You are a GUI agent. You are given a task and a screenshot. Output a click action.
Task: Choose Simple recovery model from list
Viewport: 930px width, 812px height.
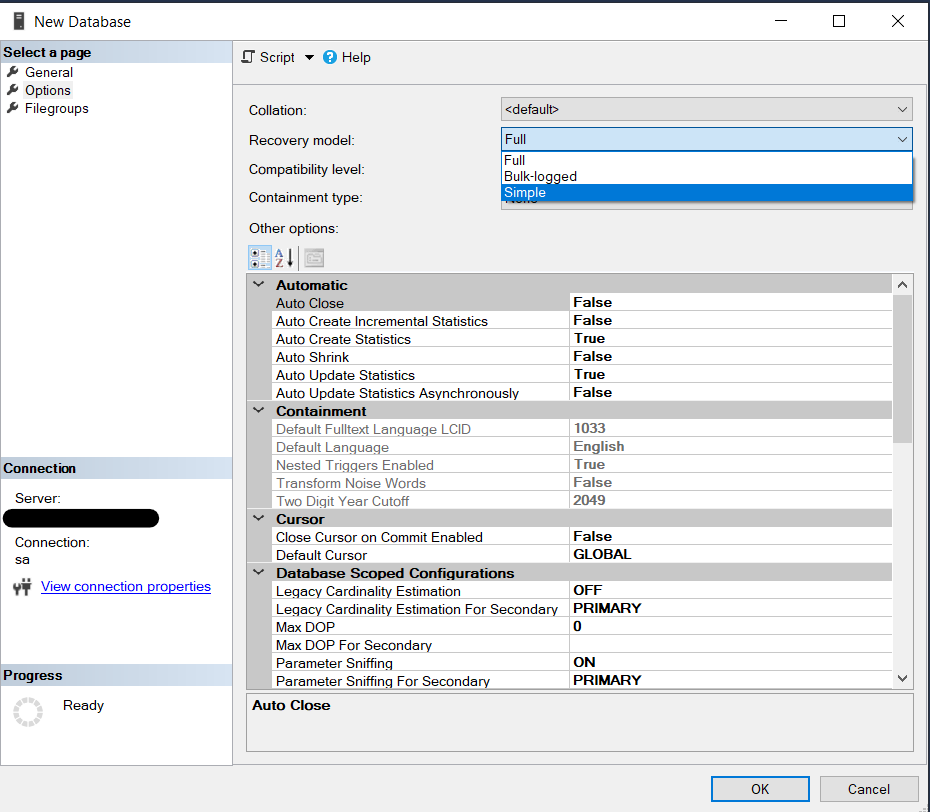click(525, 193)
